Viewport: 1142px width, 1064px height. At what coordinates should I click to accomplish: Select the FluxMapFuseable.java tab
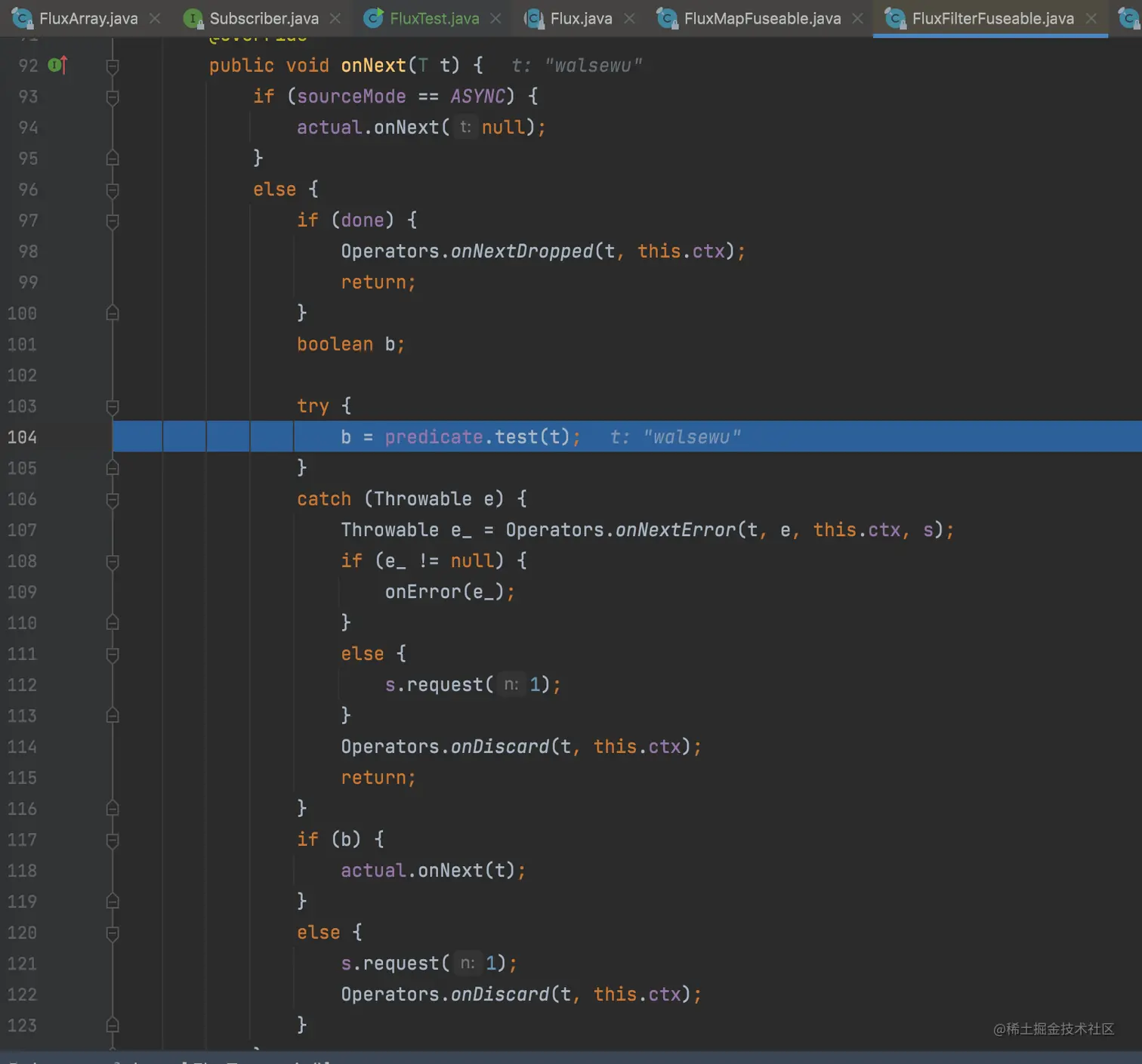click(762, 18)
